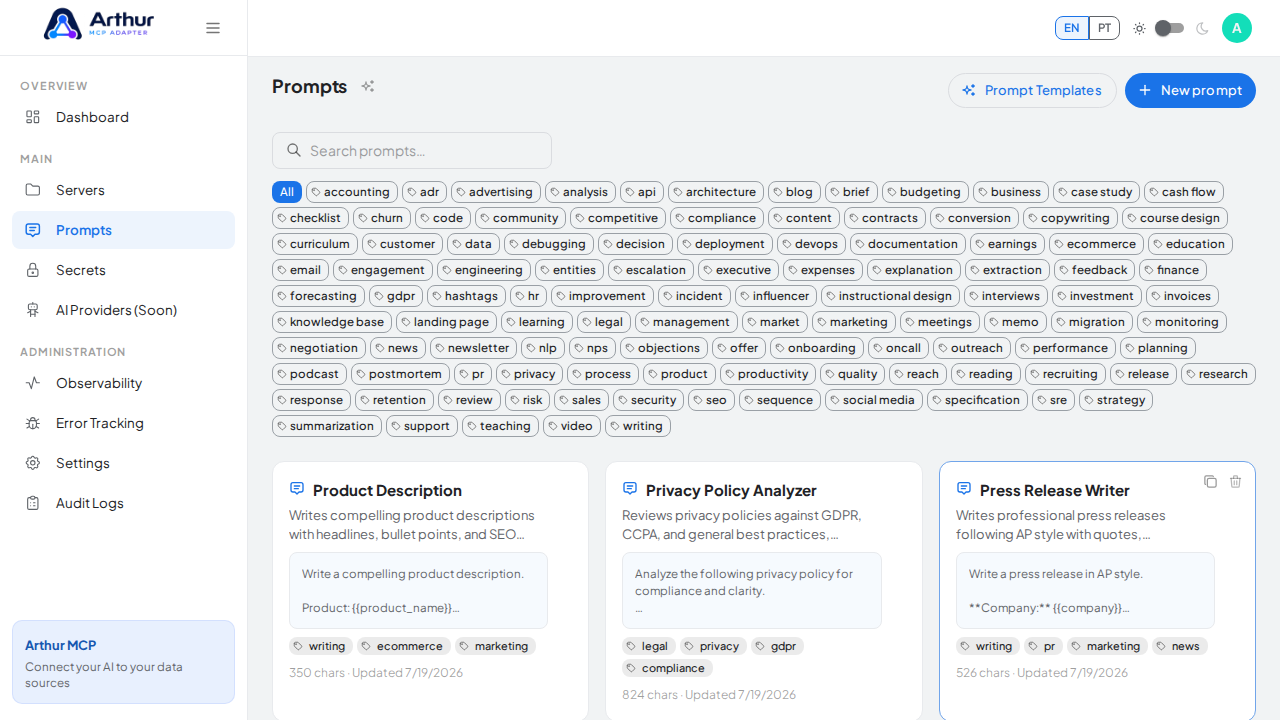Filter prompts by gdpr tag
The width and height of the screenshot is (1280, 720).
click(x=396, y=296)
